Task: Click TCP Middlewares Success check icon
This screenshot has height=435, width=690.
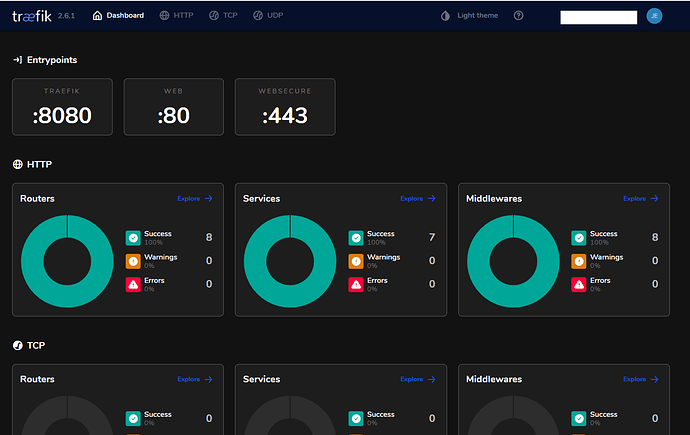Action: click(579, 418)
